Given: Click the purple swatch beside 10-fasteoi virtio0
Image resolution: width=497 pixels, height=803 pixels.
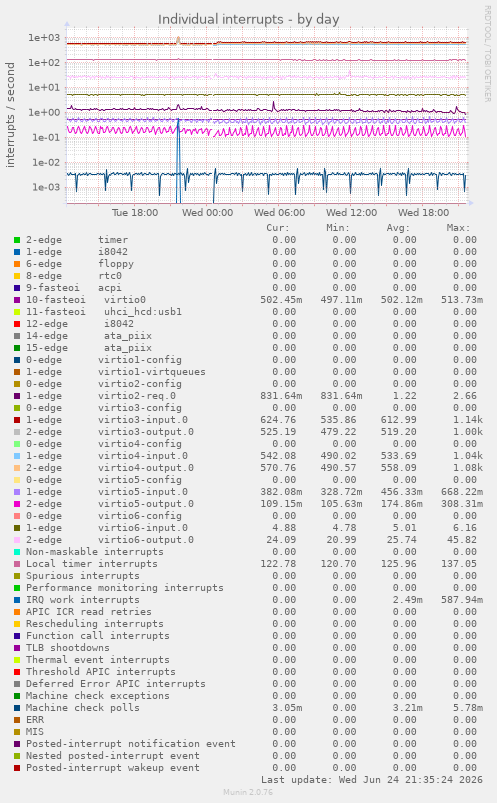Looking at the screenshot, I should click(x=17, y=300).
